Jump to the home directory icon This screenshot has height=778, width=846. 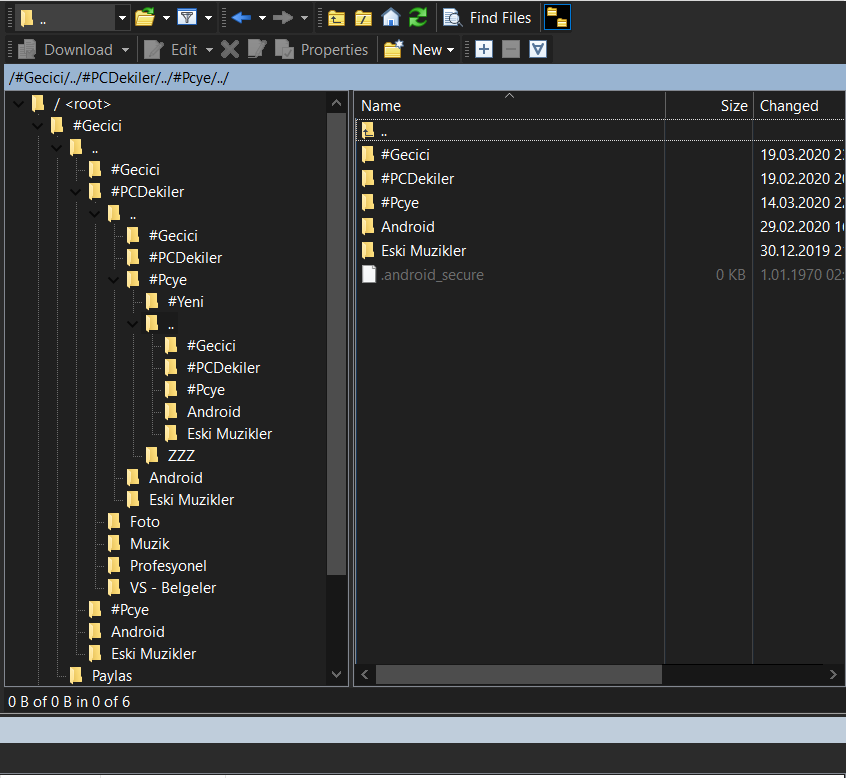391,18
